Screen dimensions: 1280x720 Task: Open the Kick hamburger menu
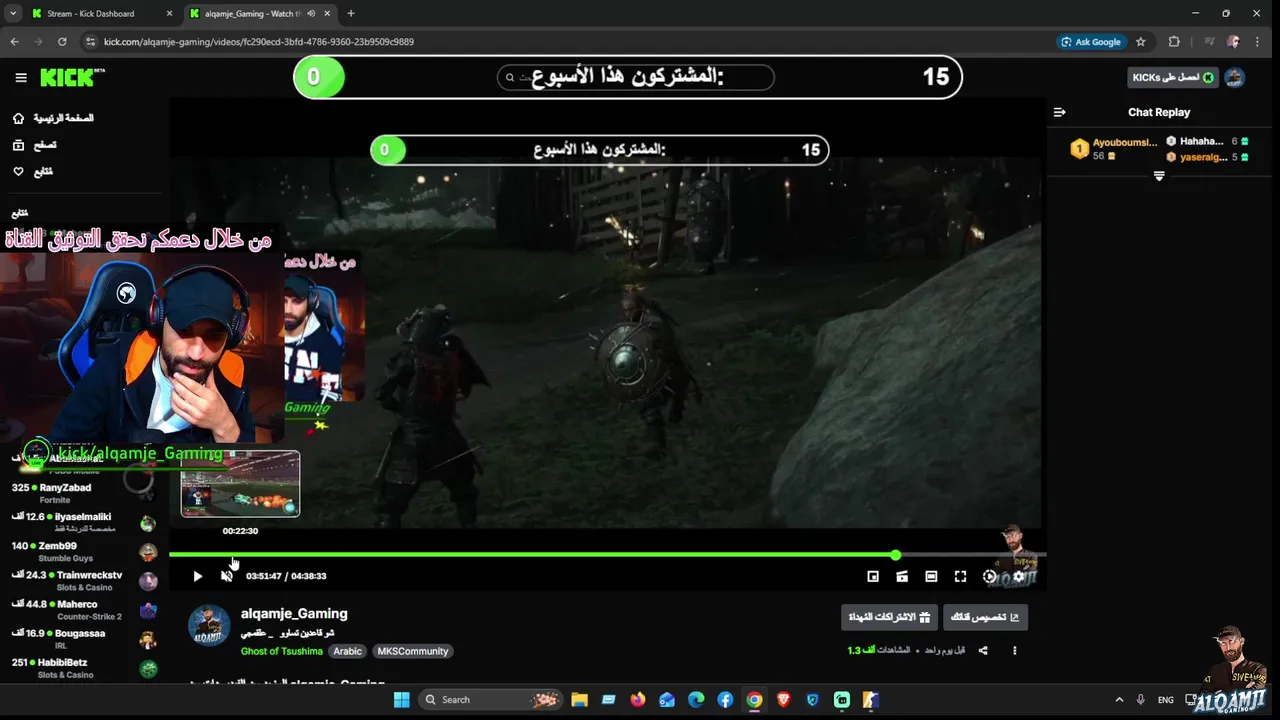coord(21,77)
